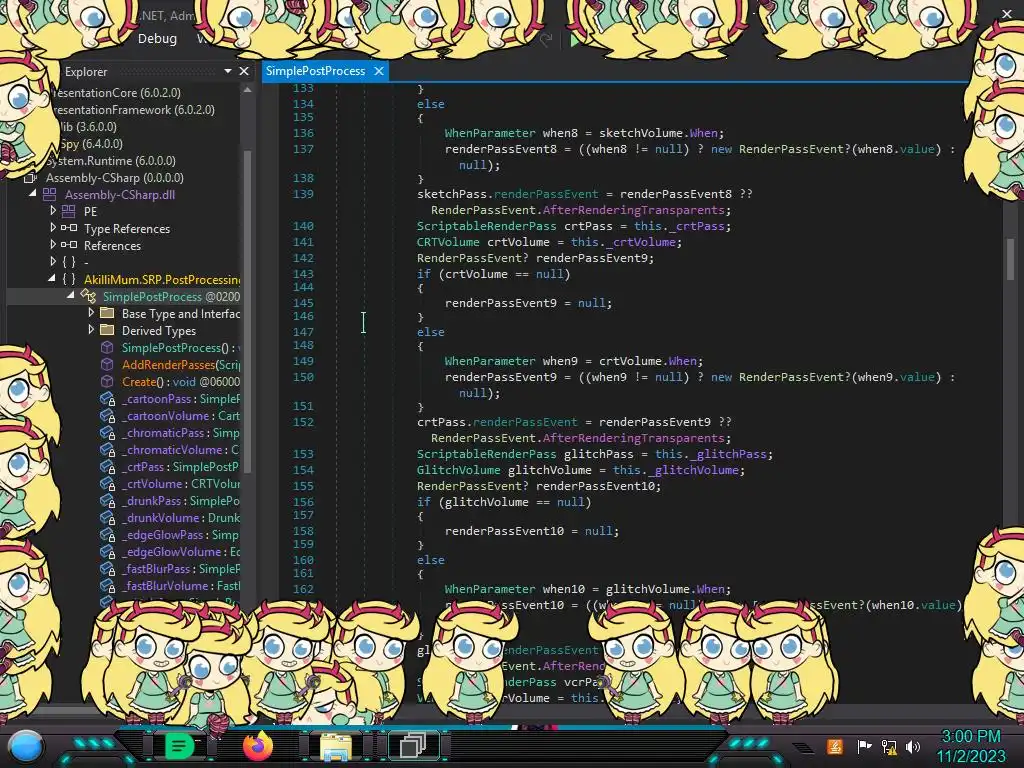The width and height of the screenshot is (1024, 768).
Task: Open the Debug menu
Action: coord(157,39)
